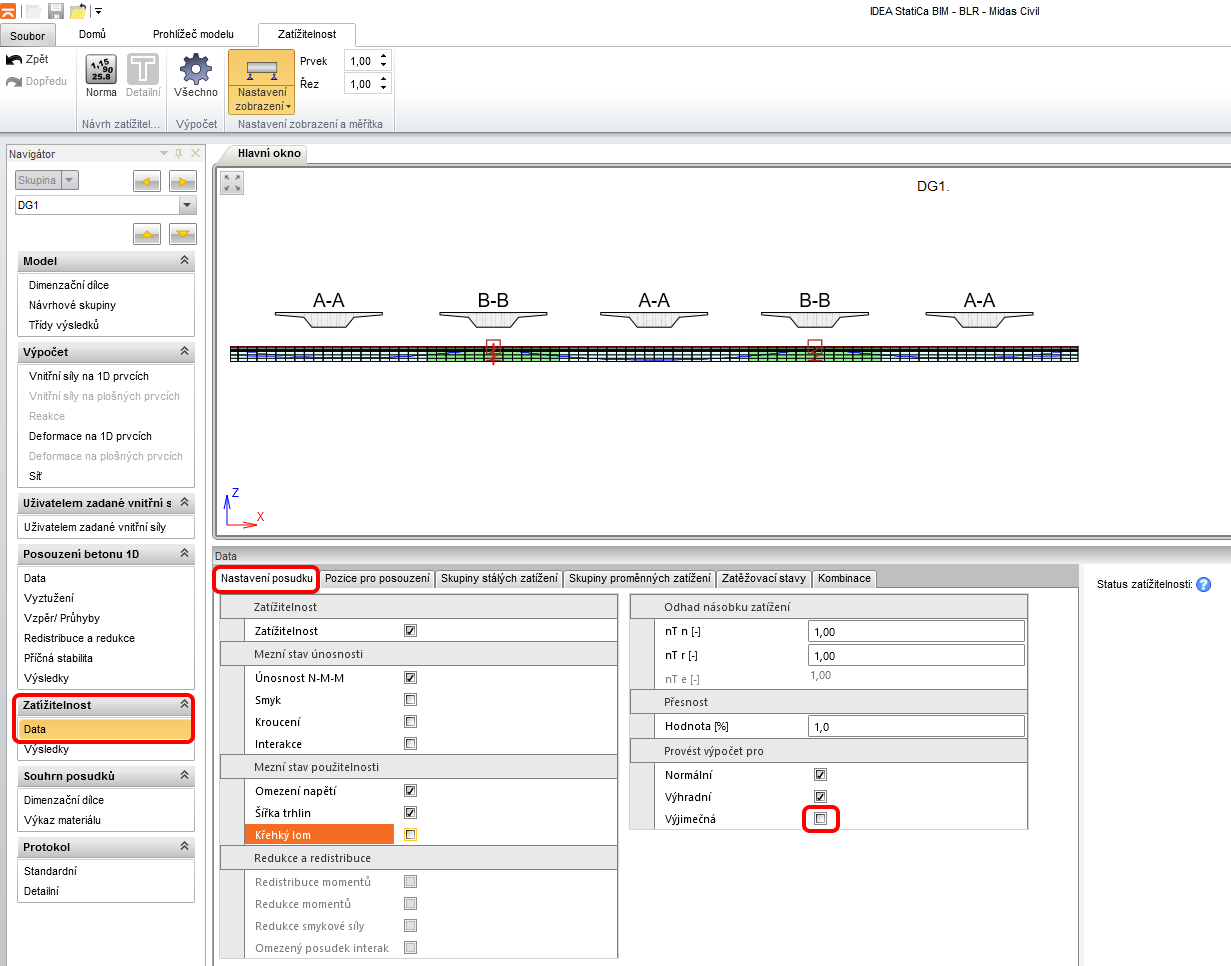1231x966 pixels.
Task: Open the Kombinace tab
Action: (x=845, y=578)
